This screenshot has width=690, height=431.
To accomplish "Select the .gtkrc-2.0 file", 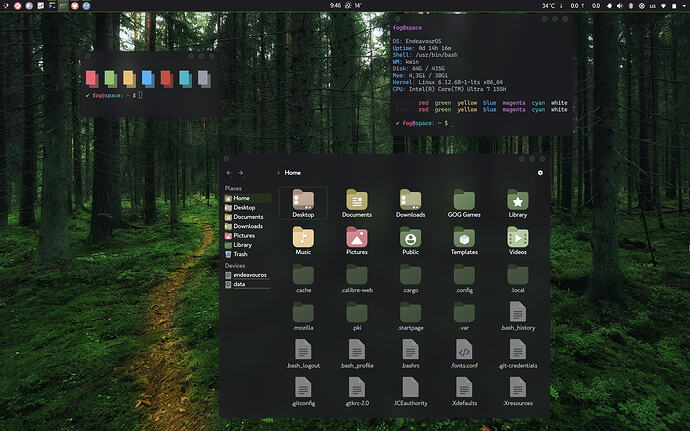I will 357,391.
